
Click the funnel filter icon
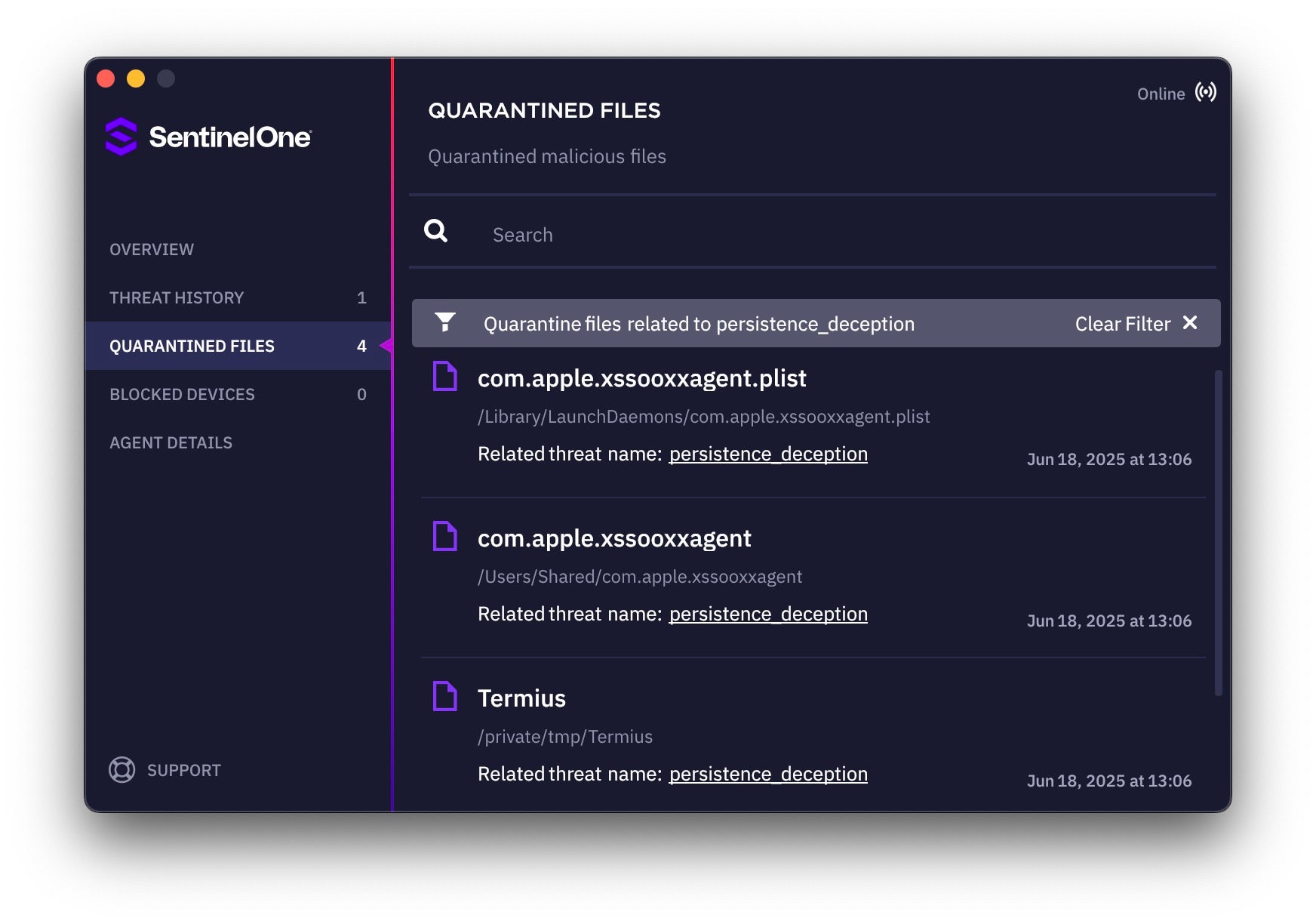[445, 322]
